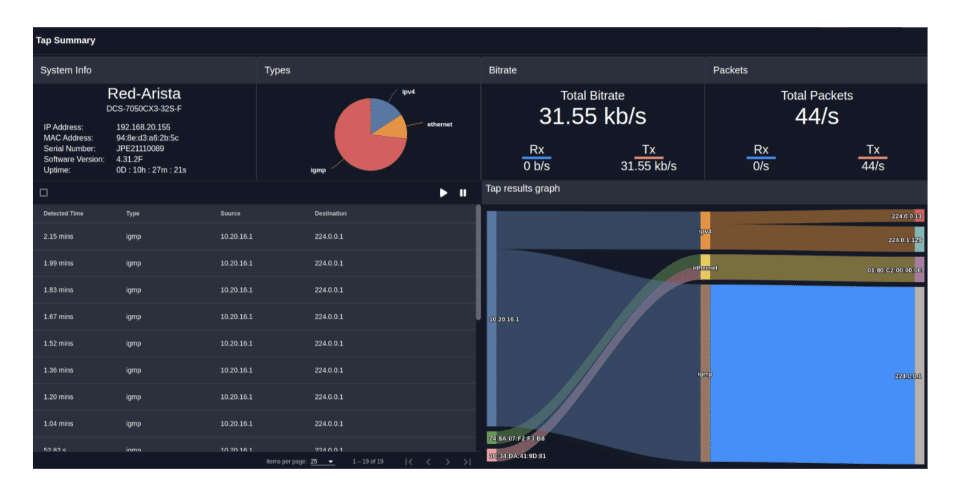Select the 2.15 mins igmp row

(250, 236)
